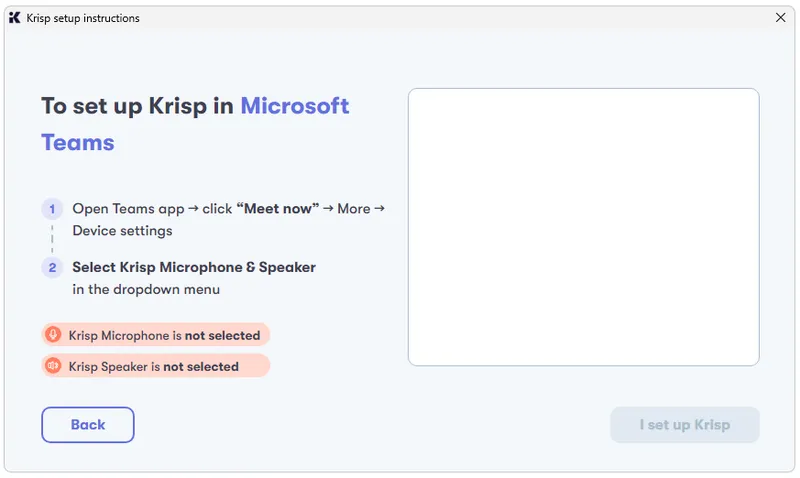800x478 pixels.
Task: Click the Device settings instruction text
Action: point(122,231)
